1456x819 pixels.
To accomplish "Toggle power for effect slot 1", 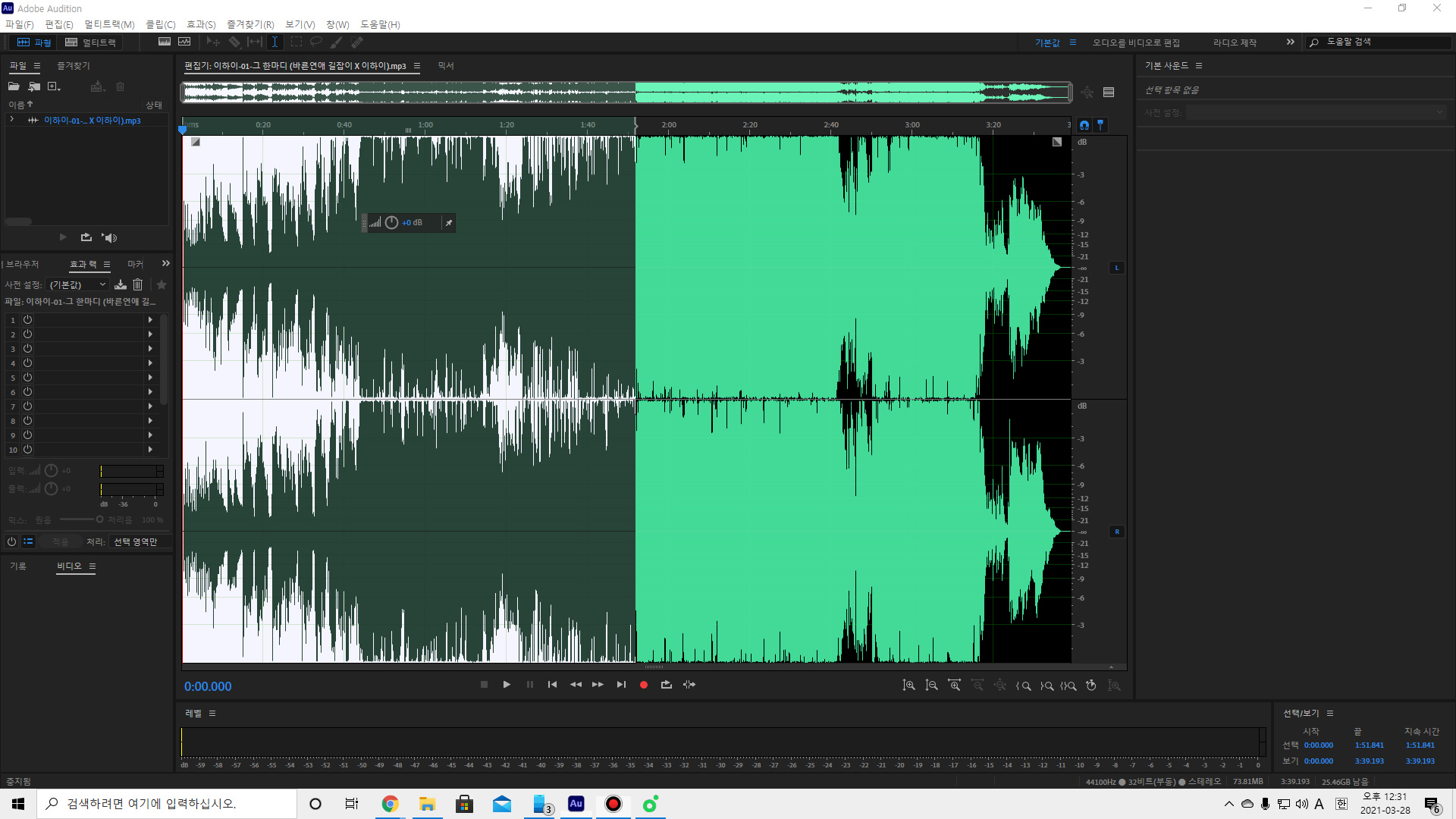I will (x=27, y=320).
